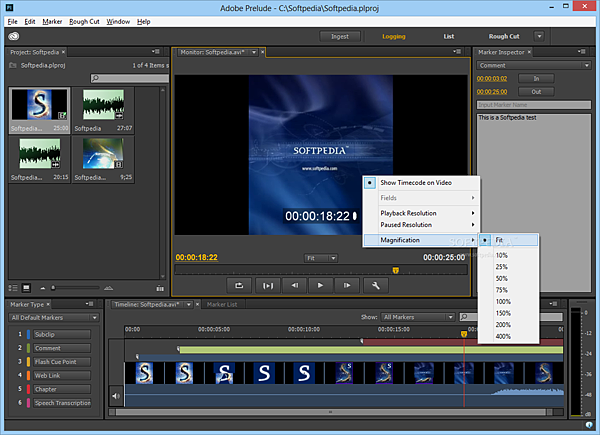Switch to the Marker List tab

coord(222,305)
